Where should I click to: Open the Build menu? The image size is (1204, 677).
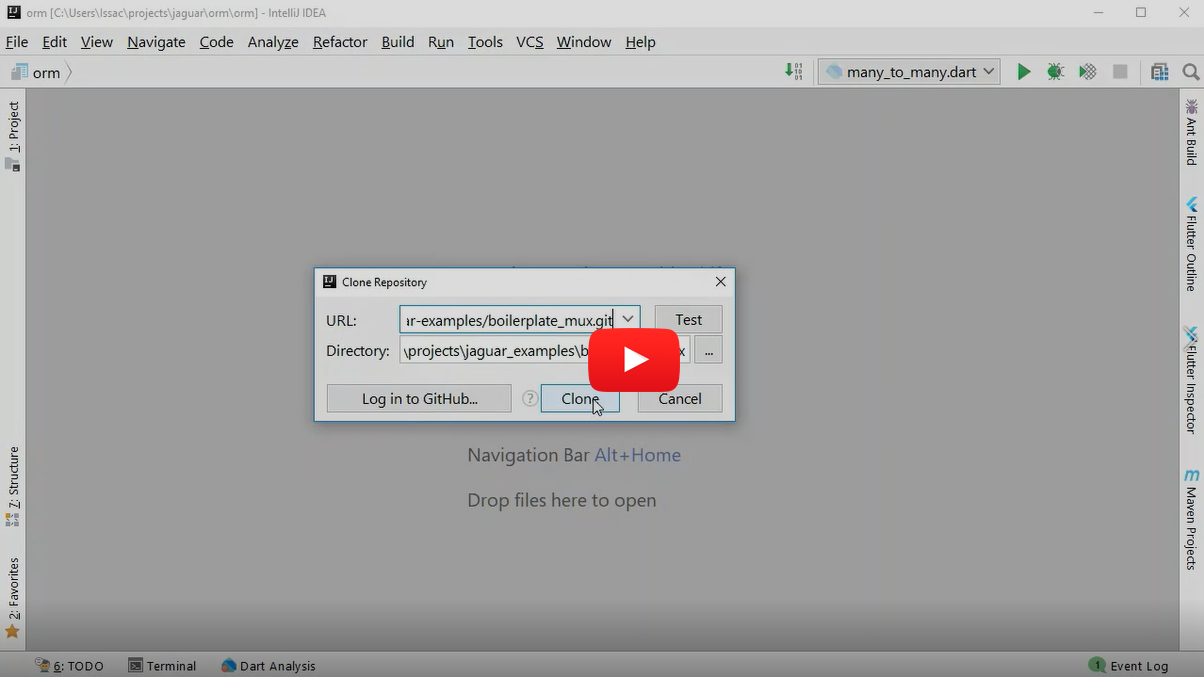point(397,42)
